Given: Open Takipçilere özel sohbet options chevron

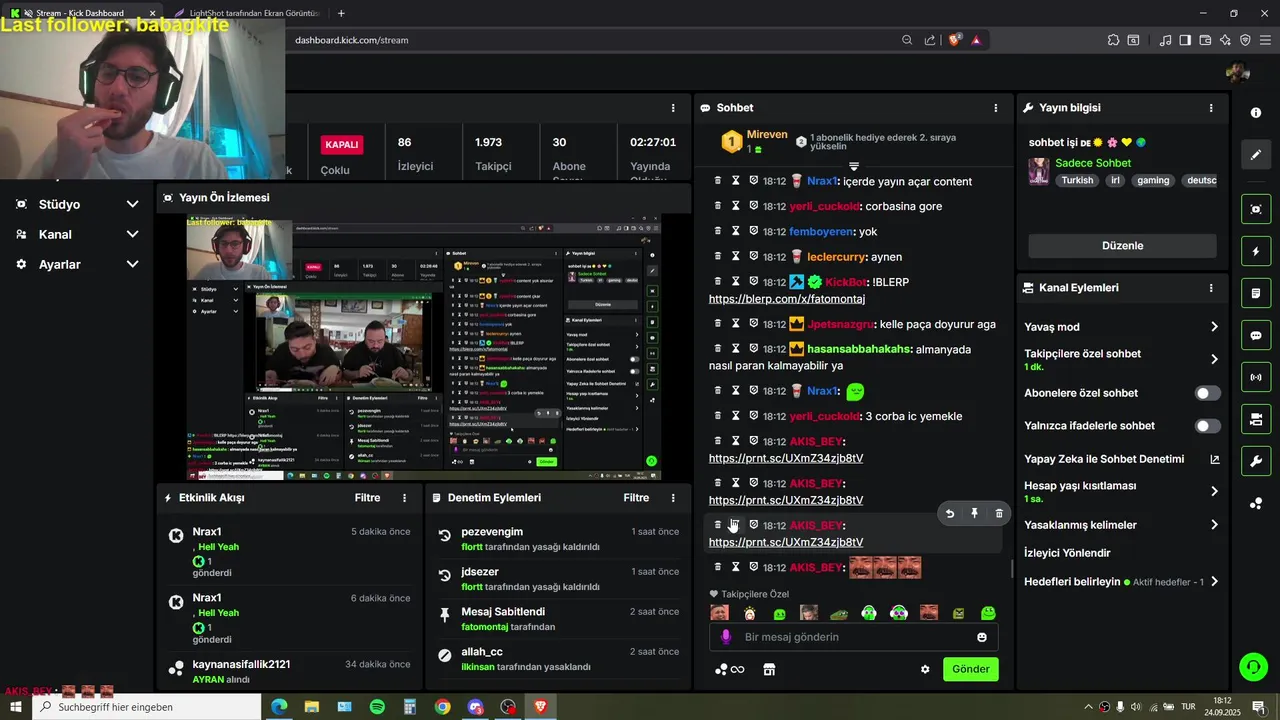Looking at the screenshot, I should tap(1214, 359).
